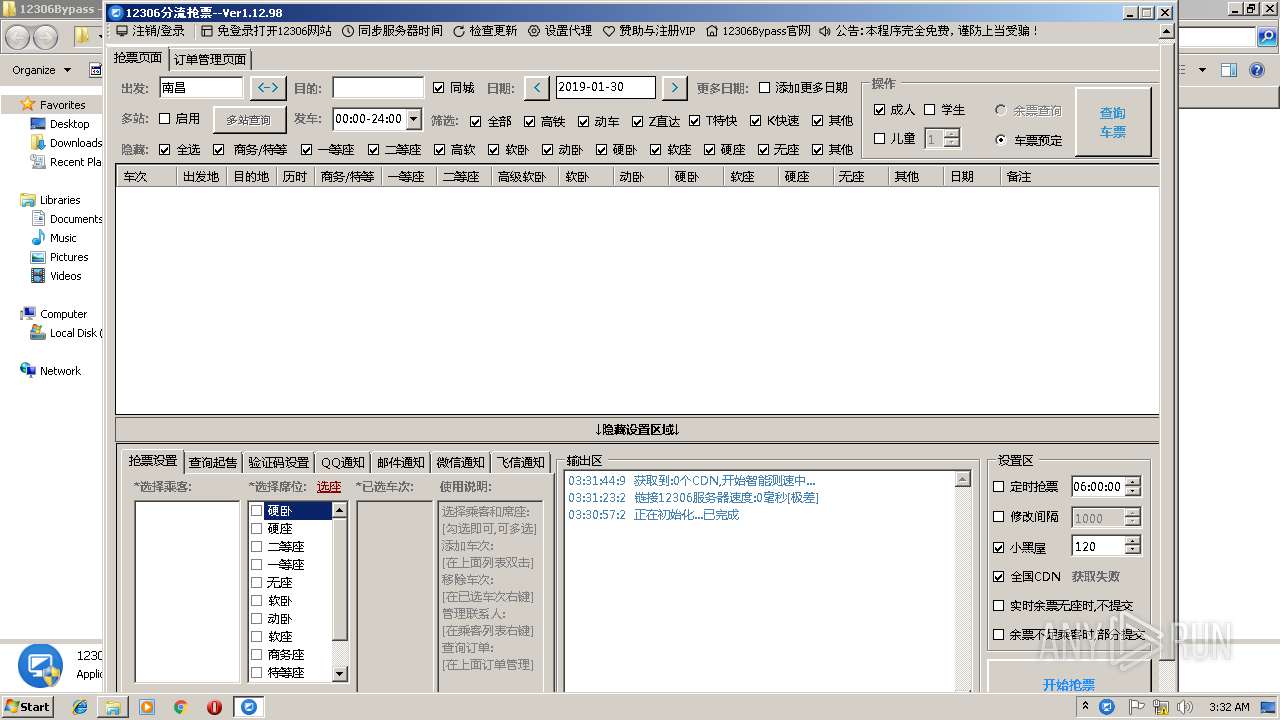The height and width of the screenshot is (720, 1280).
Task: Increase the 小黑屋 value stepper
Action: [1132, 541]
